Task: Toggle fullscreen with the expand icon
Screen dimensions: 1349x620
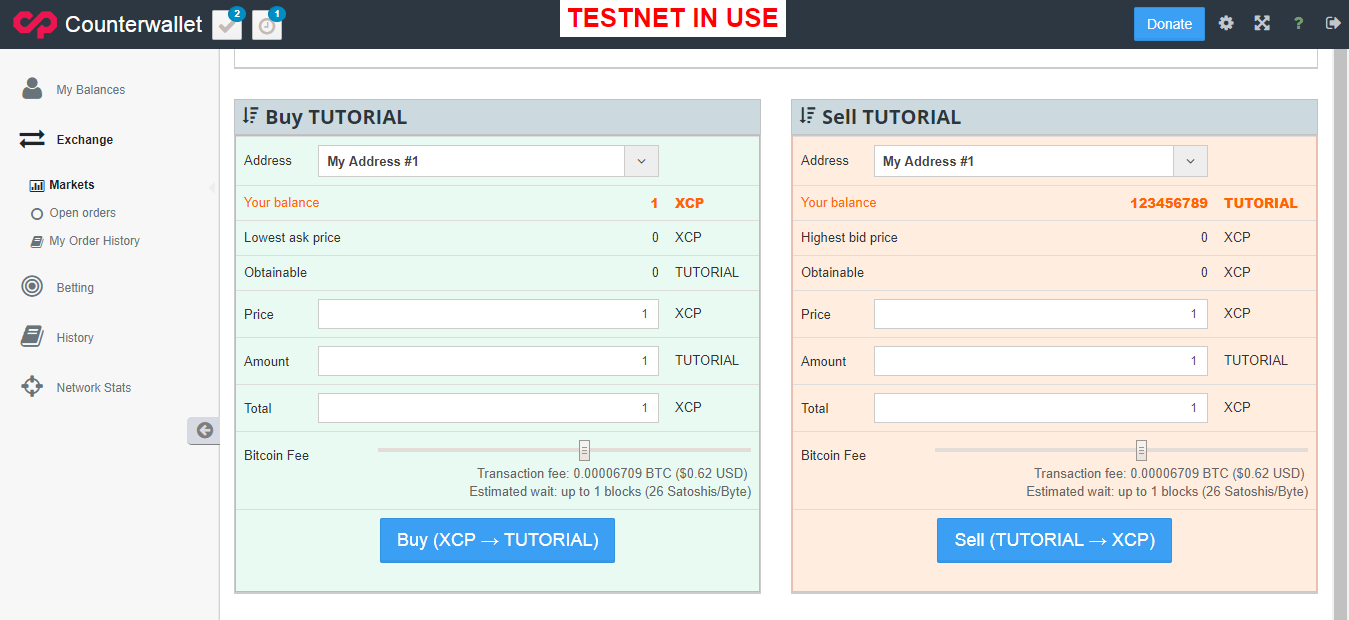Action: (1262, 23)
